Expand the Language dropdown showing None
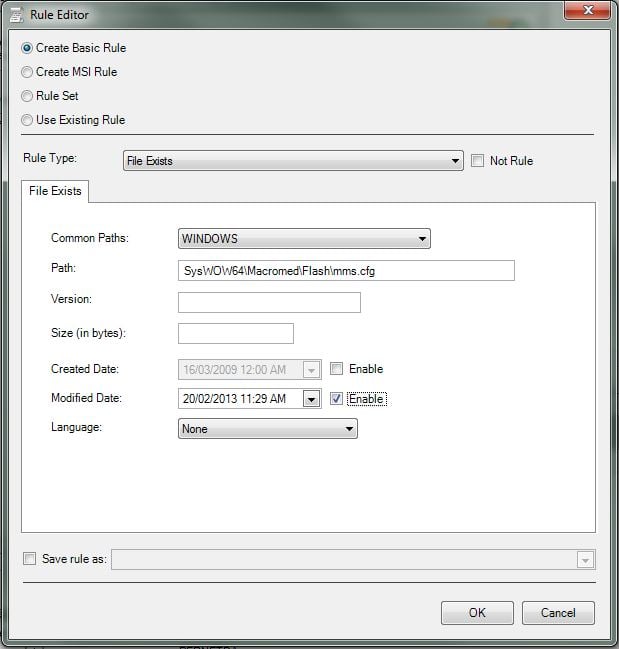This screenshot has height=649, width=619. pyautogui.click(x=268, y=429)
